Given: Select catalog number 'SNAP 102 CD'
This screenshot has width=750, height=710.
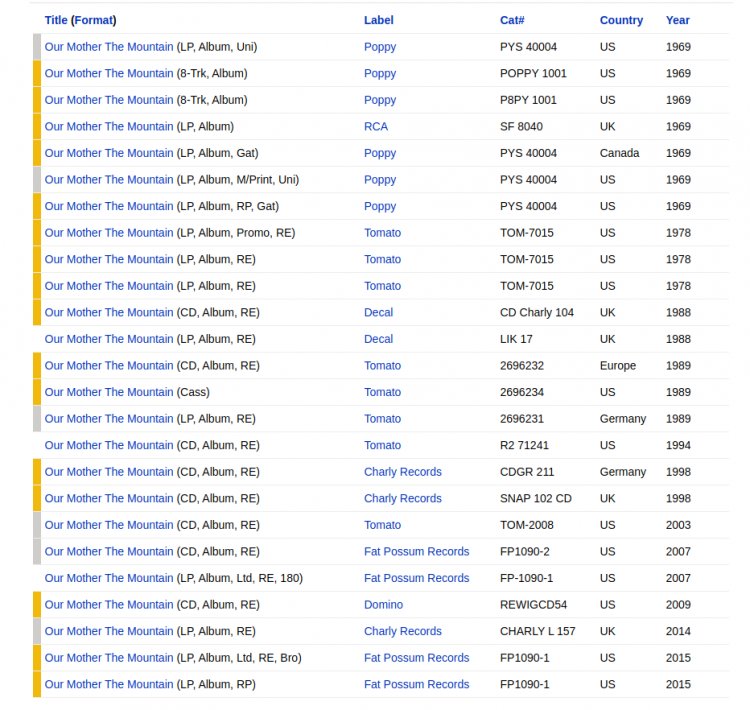Looking at the screenshot, I should pyautogui.click(x=536, y=498).
